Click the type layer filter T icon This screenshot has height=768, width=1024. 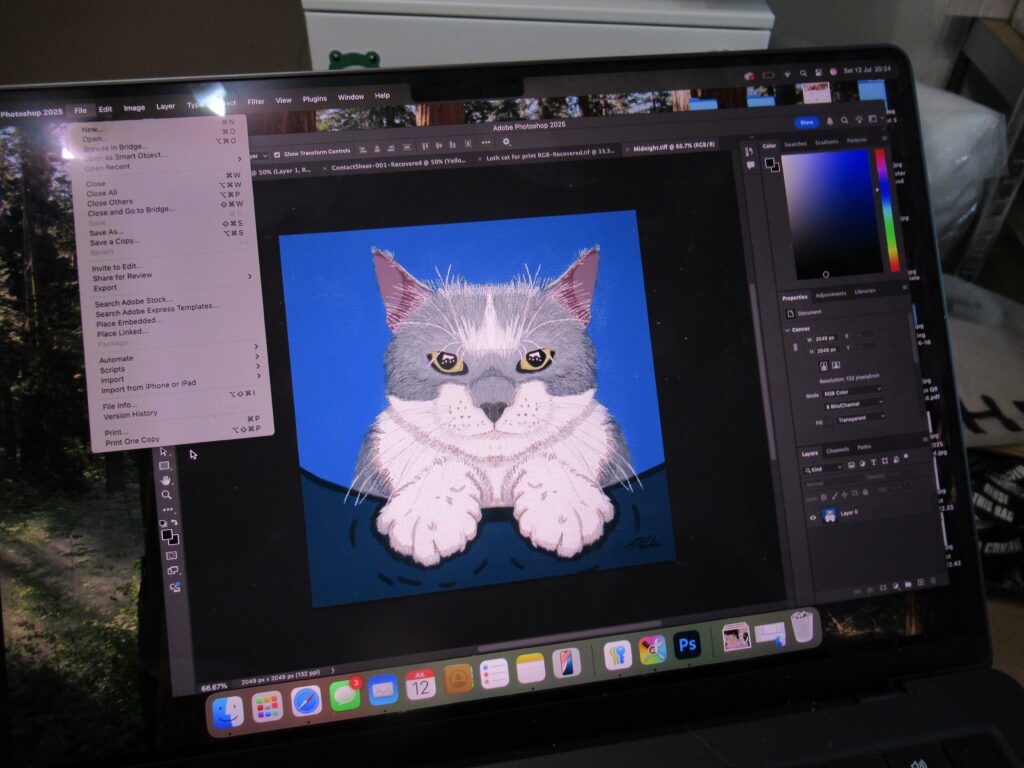[x=873, y=462]
